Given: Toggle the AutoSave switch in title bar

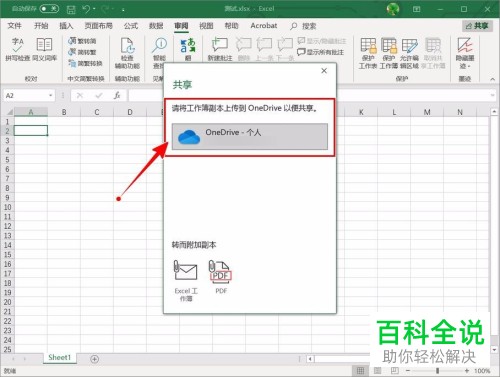Looking at the screenshot, I should (x=49, y=9).
